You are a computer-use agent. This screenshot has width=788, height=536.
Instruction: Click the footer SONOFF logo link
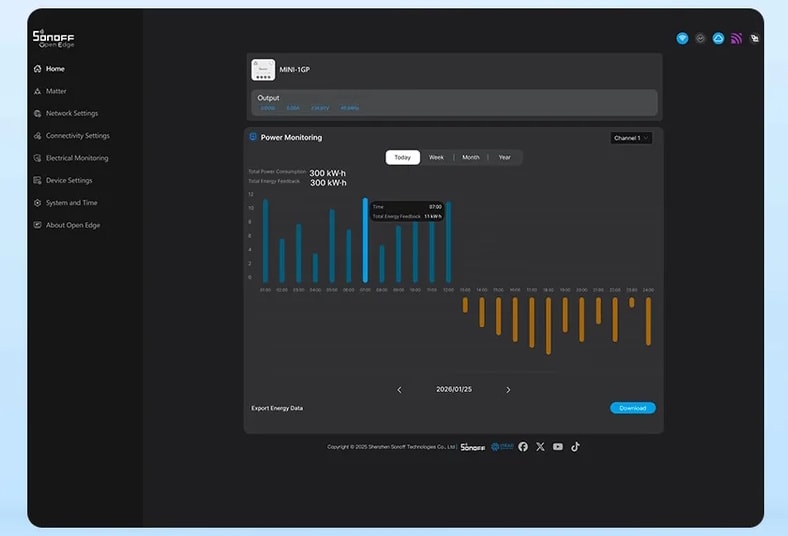(x=473, y=447)
